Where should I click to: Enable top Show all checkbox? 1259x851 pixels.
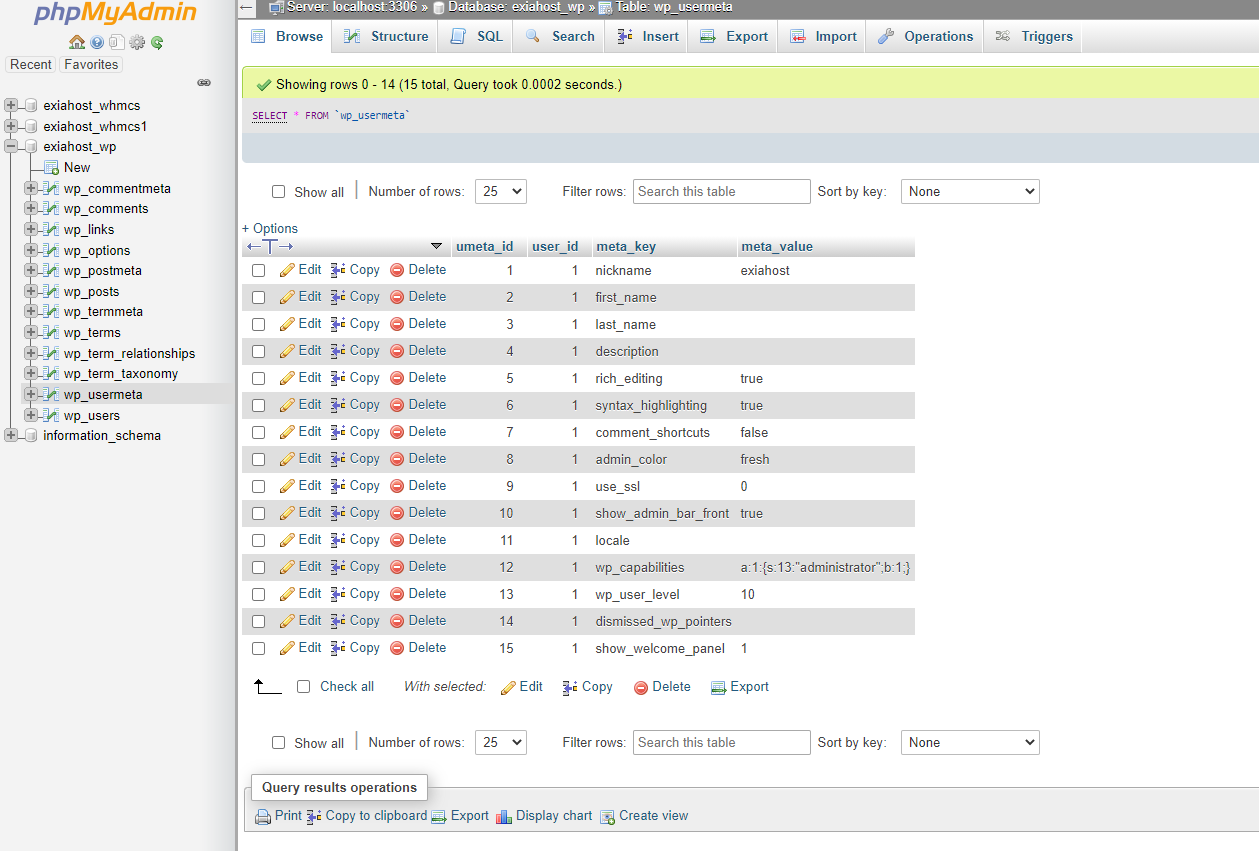tap(279, 192)
